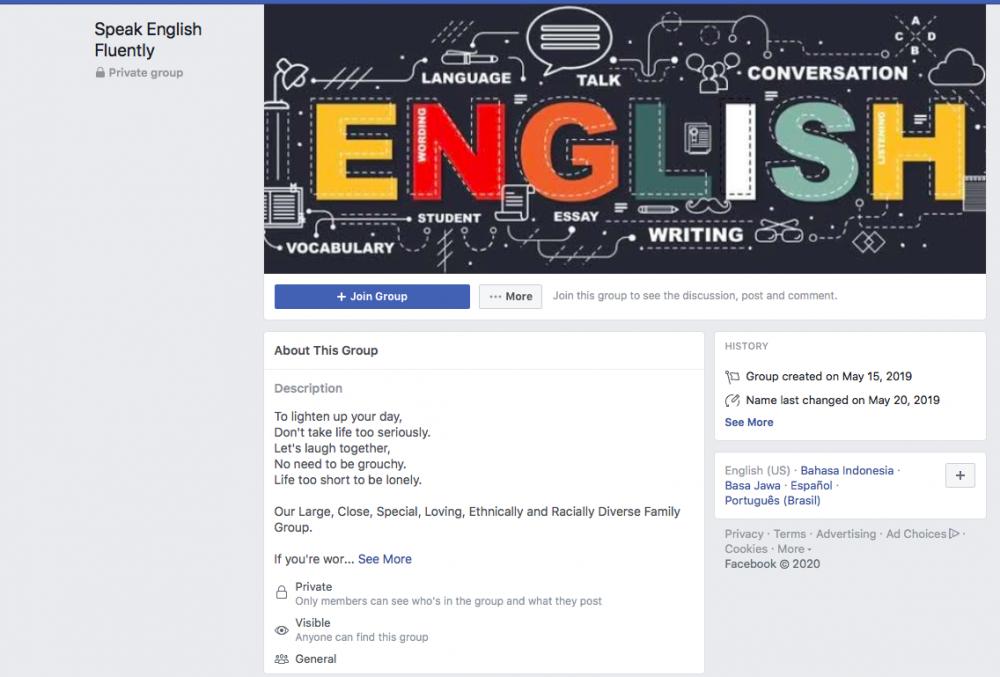The height and width of the screenshot is (677, 1000).
Task: Open the Terms footer link
Action: click(790, 534)
